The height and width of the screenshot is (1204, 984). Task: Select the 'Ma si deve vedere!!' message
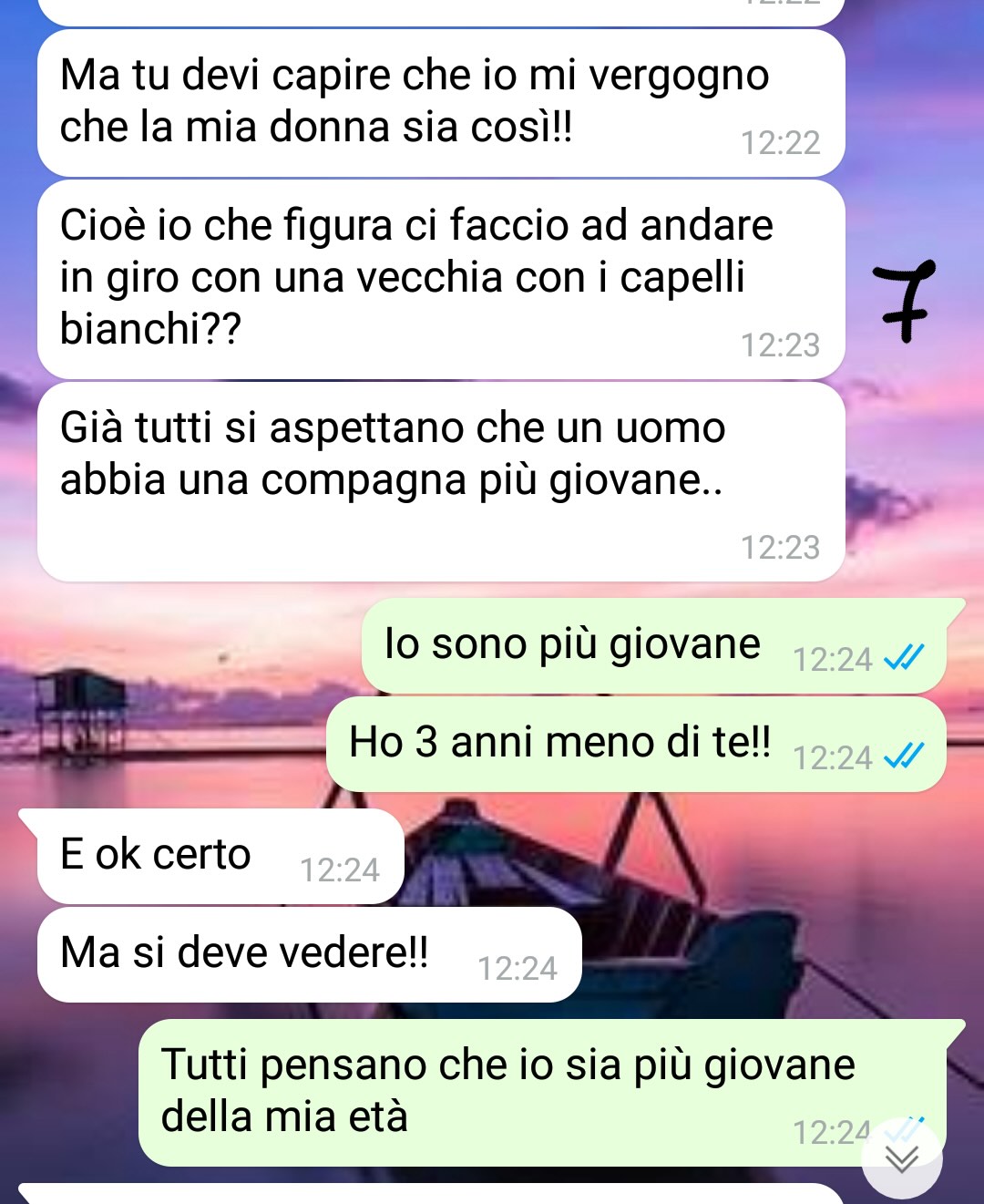tap(309, 954)
